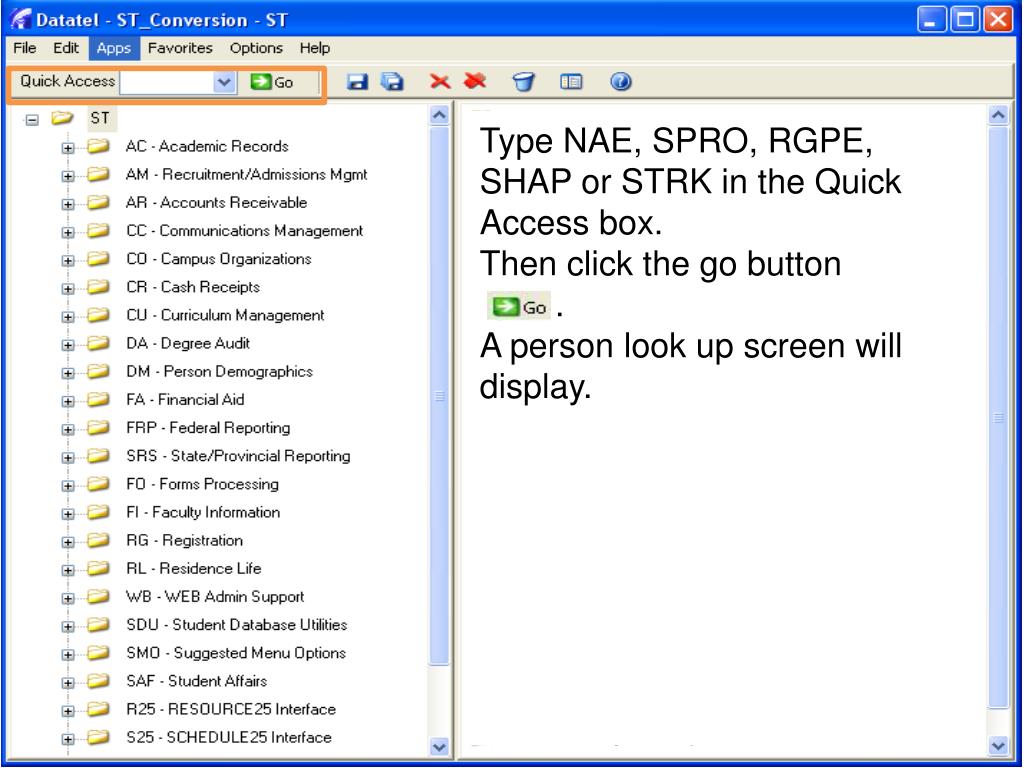
Task: Select the 'CC - Communications Management' label
Action: (245, 231)
